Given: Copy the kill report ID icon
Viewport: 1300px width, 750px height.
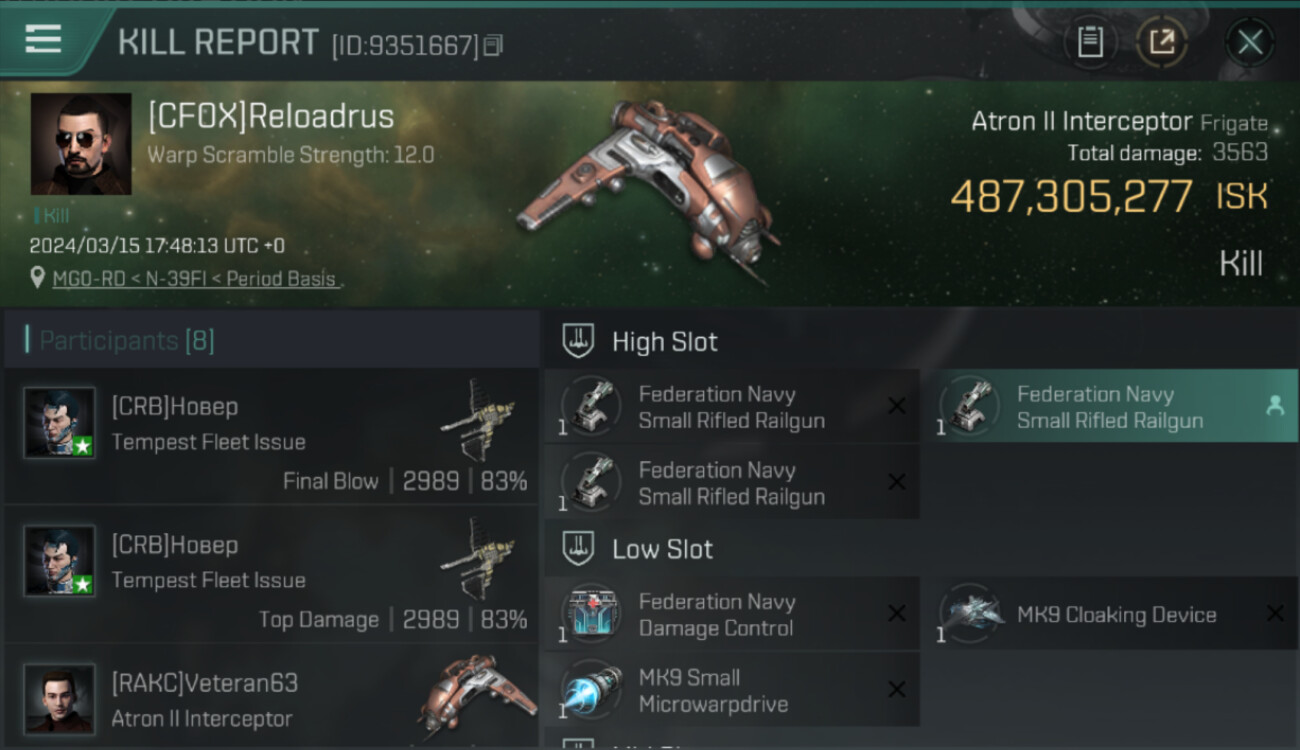Looking at the screenshot, I should [x=493, y=45].
